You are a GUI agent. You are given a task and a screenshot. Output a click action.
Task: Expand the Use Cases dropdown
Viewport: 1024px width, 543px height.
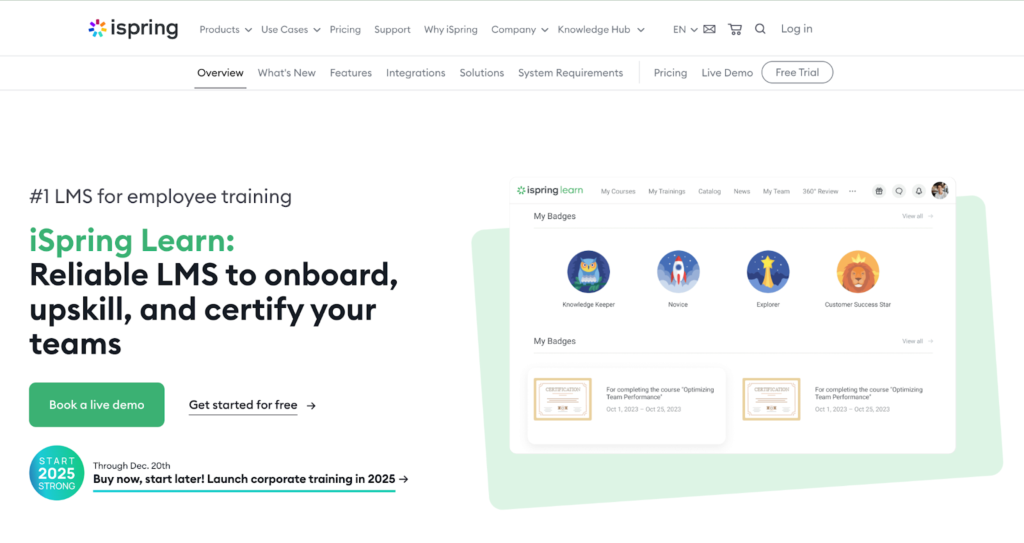tap(291, 29)
